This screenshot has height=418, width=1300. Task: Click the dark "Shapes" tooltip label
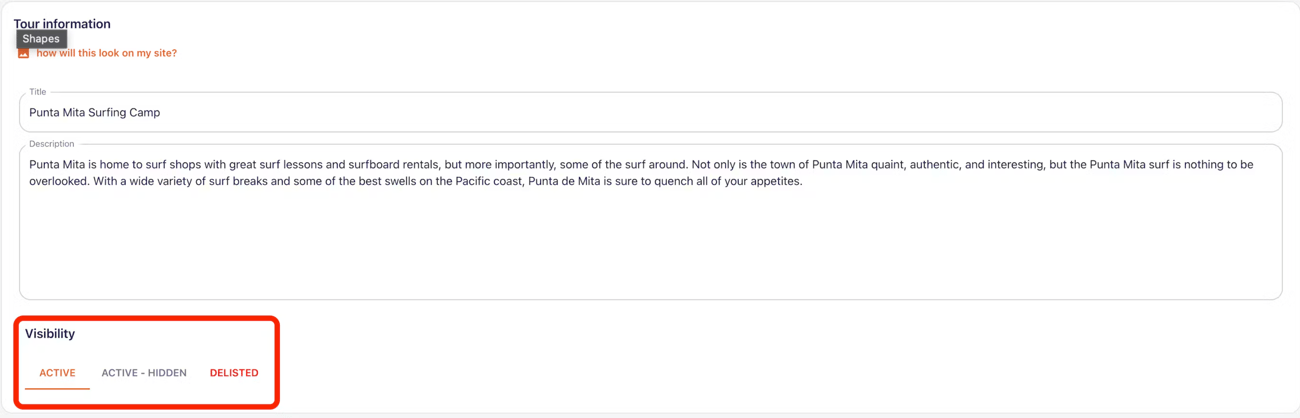(41, 39)
